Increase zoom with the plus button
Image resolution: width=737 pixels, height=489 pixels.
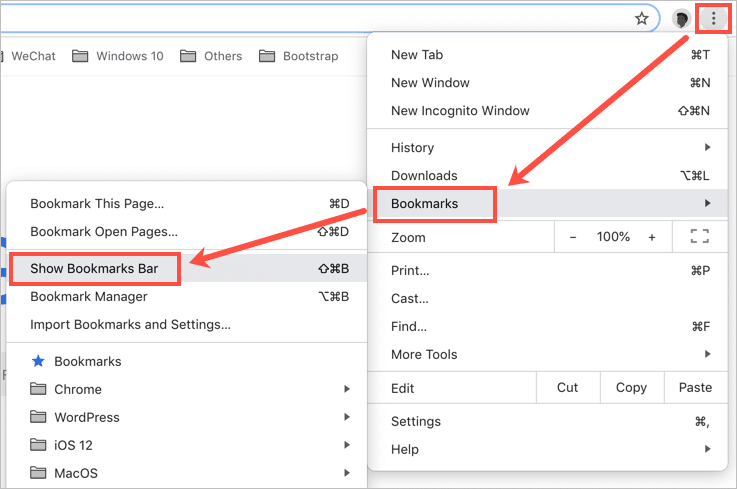point(652,237)
